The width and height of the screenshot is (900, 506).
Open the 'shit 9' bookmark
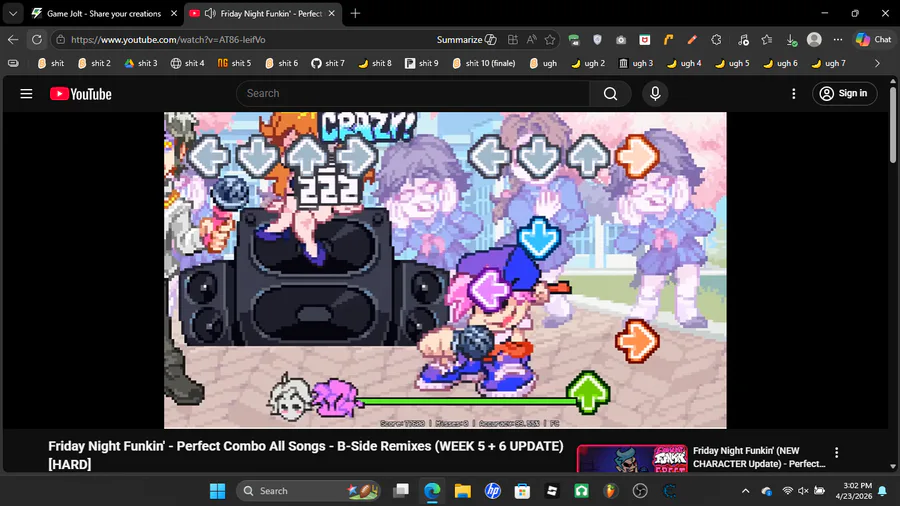click(422, 63)
